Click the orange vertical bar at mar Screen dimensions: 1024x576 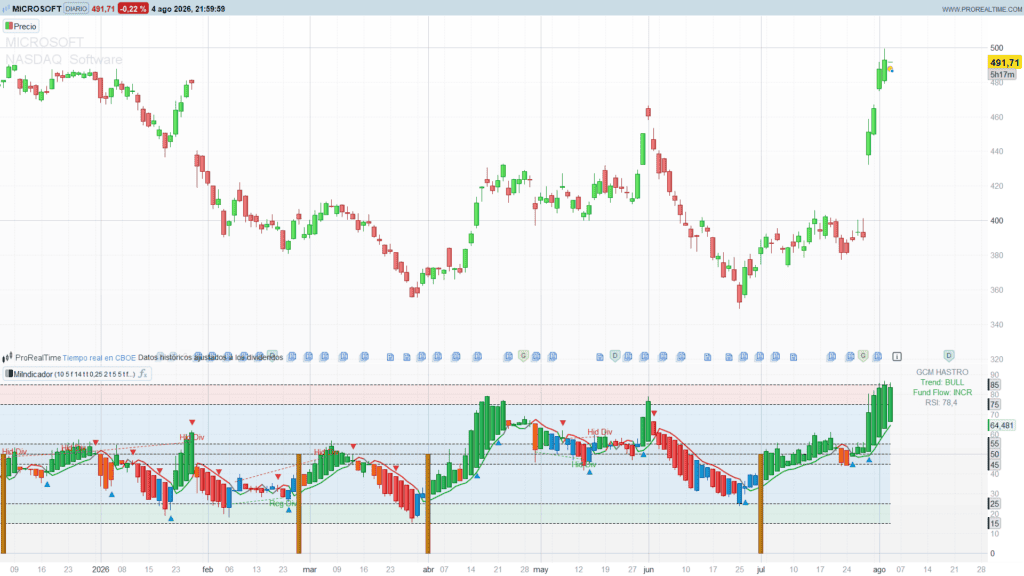coord(299,504)
